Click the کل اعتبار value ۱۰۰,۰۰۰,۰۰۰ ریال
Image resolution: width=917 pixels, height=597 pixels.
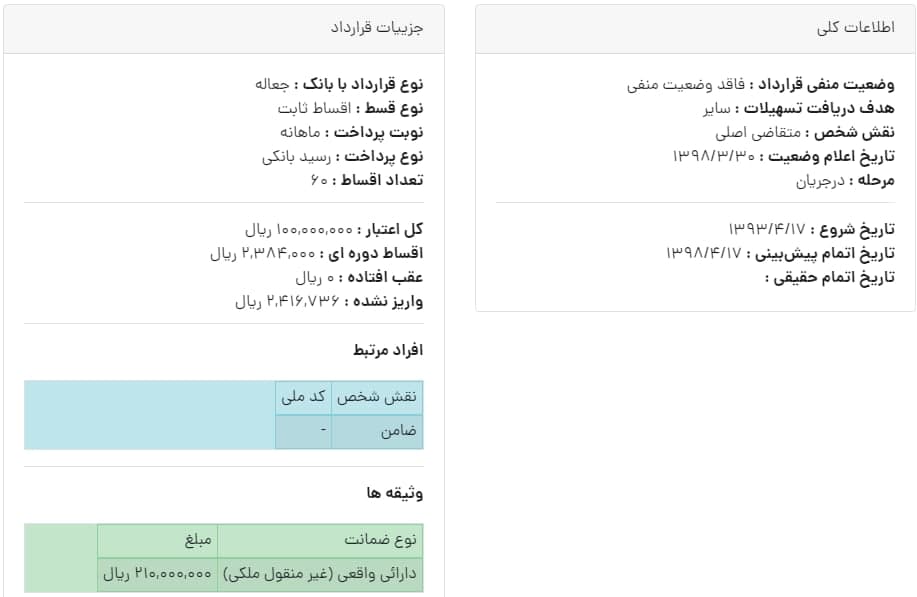[299, 230]
